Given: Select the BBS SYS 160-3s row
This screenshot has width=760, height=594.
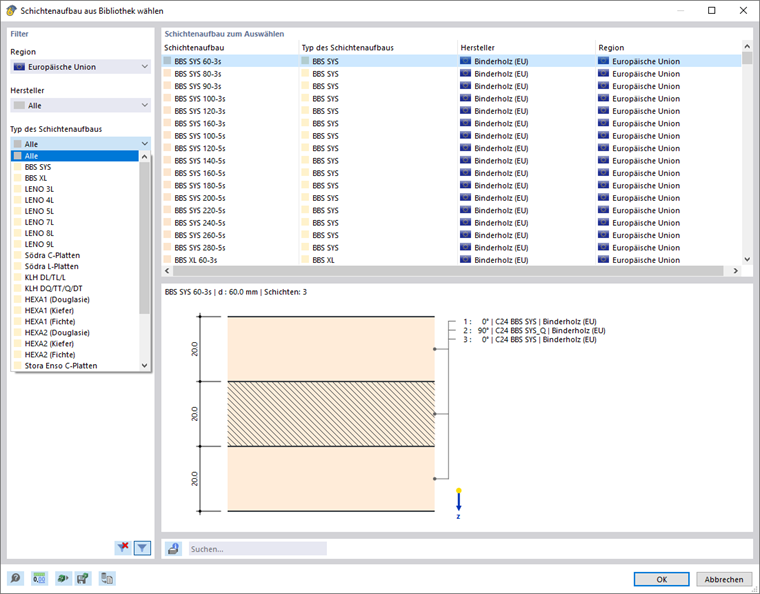Looking at the screenshot, I should click(451, 124).
